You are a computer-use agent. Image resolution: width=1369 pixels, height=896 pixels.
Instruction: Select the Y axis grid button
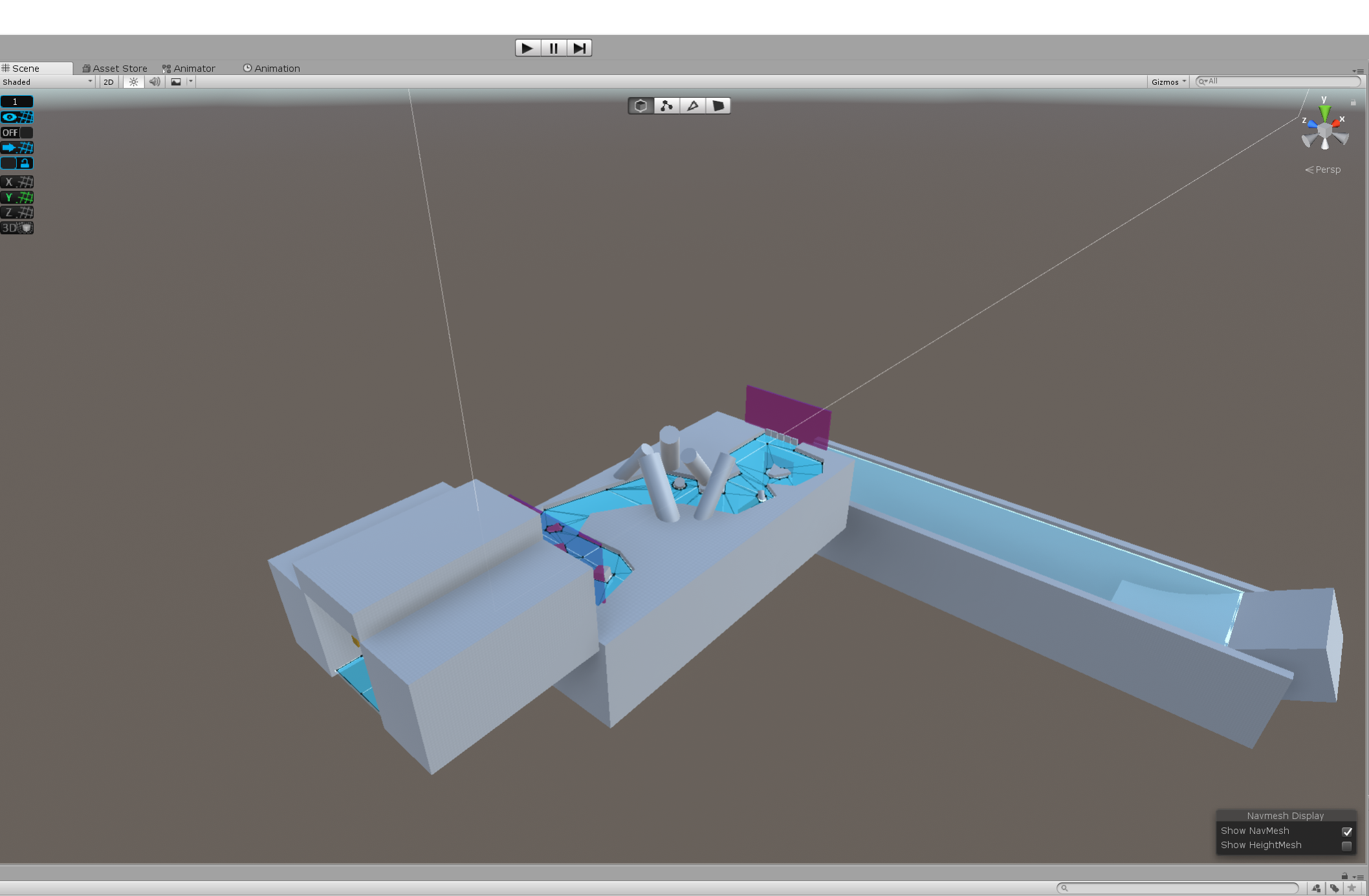[x=17, y=197]
